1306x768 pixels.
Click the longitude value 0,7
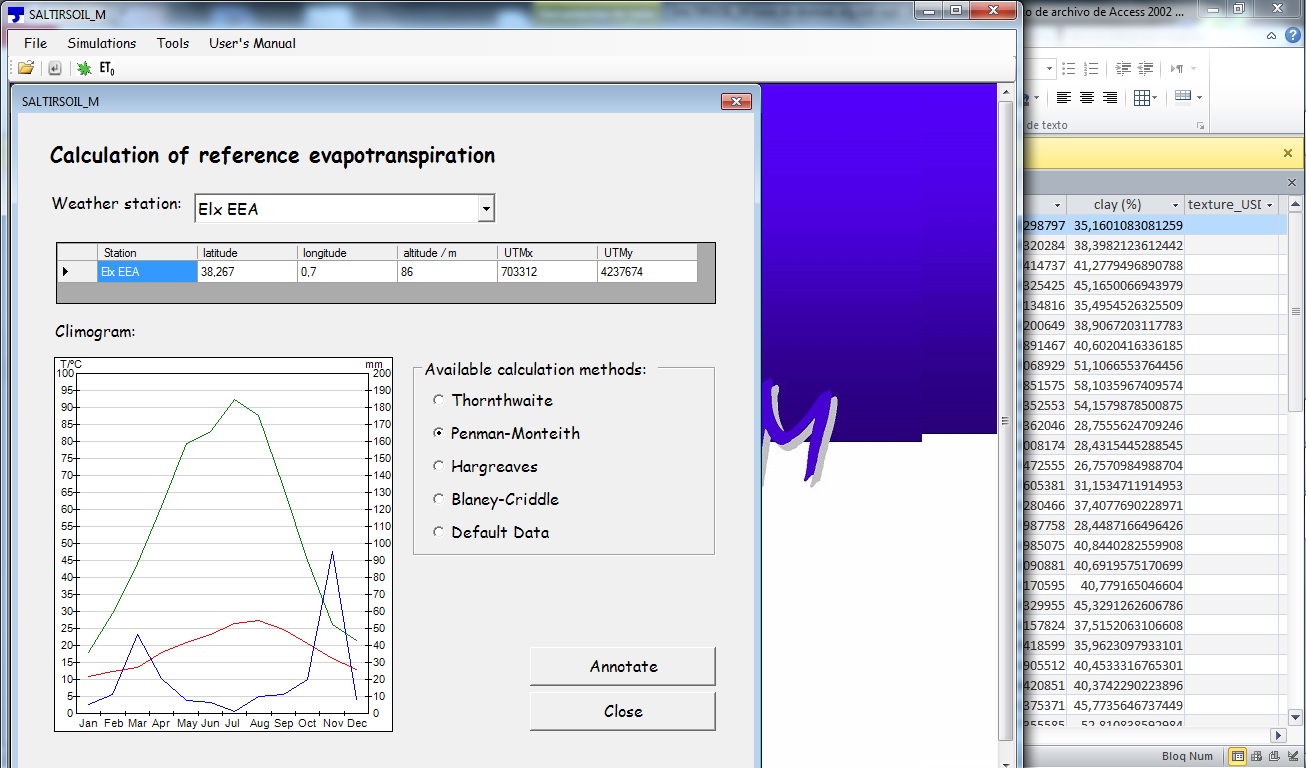point(347,272)
